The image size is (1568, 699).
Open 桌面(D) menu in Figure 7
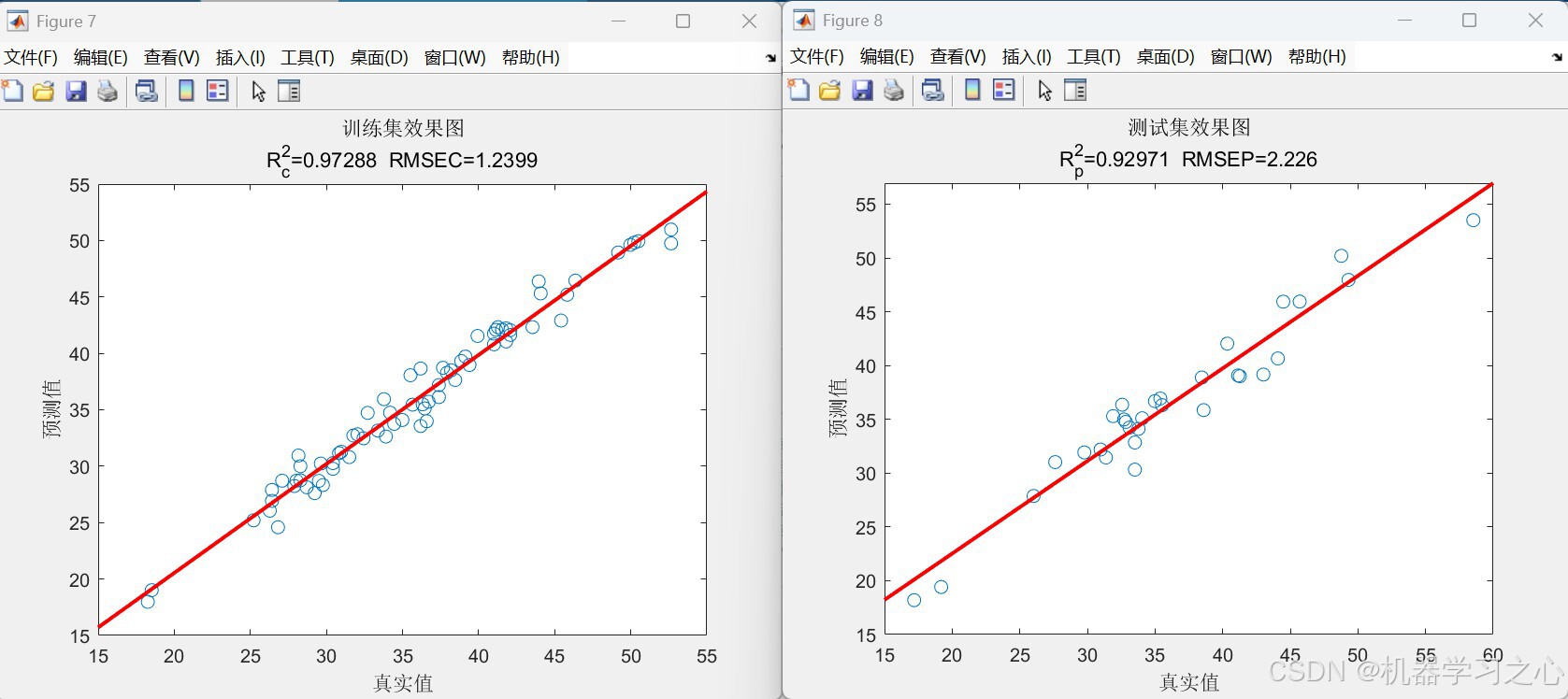(x=380, y=57)
